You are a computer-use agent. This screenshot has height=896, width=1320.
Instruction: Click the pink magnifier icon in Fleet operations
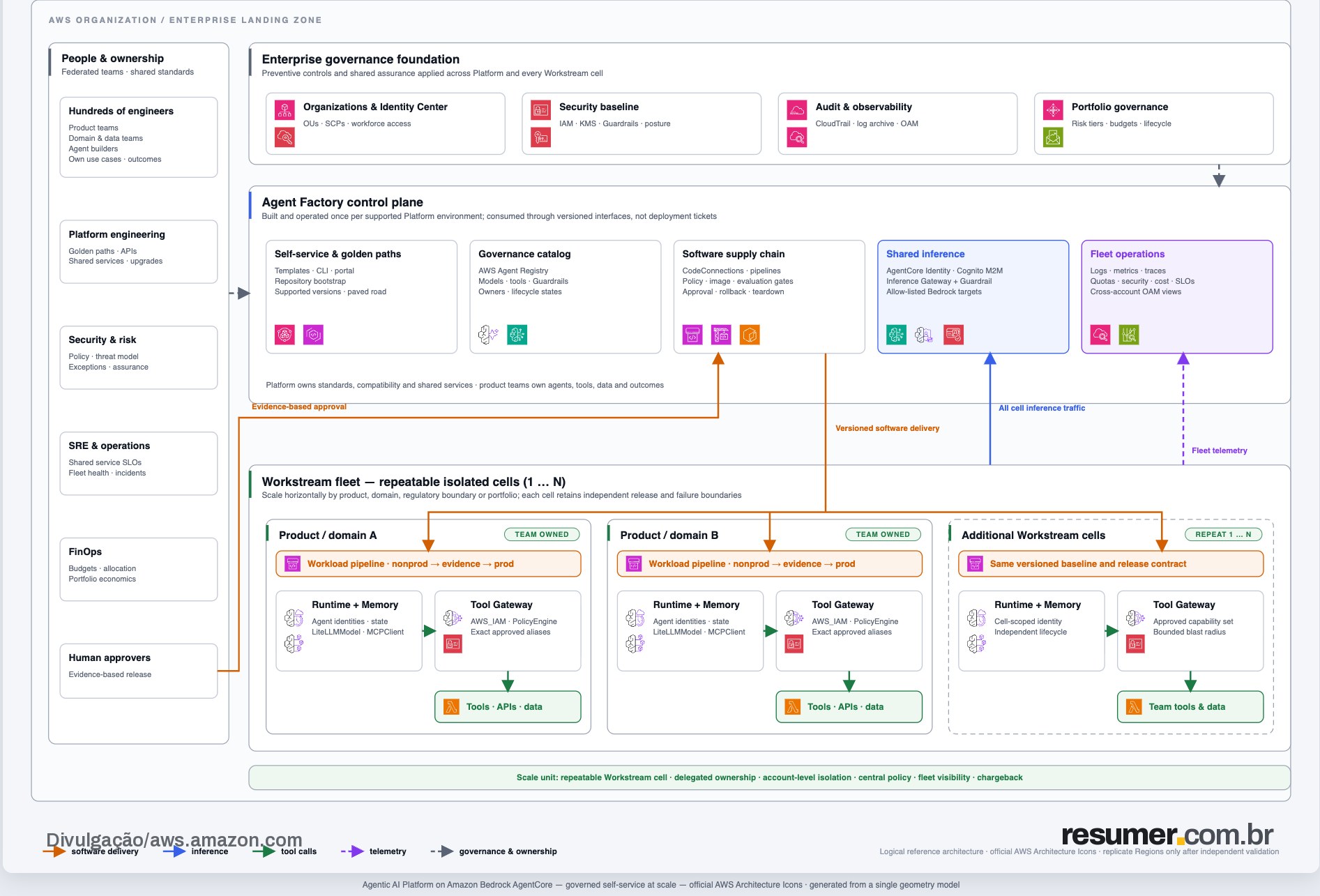(x=1100, y=335)
